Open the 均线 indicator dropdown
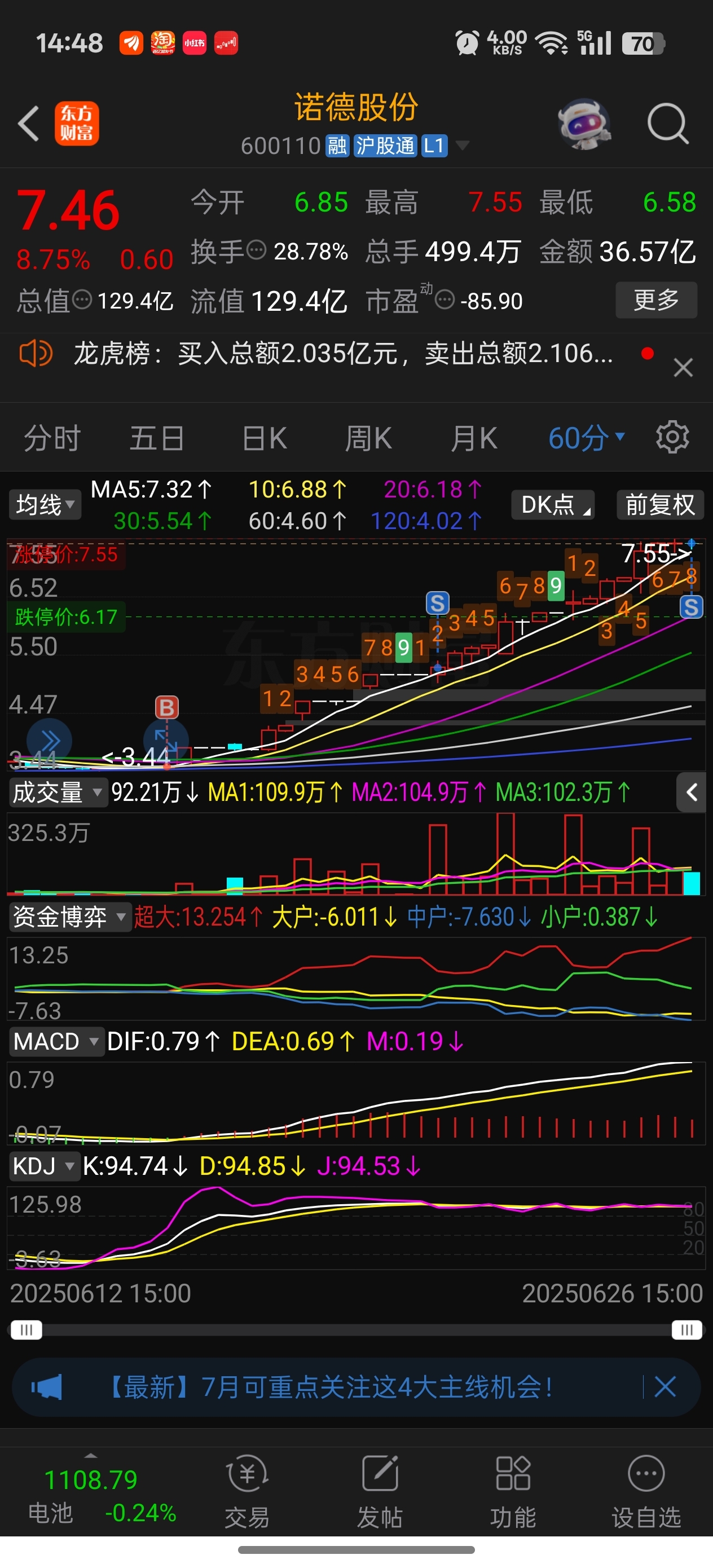The width and height of the screenshot is (713, 1568). coord(45,505)
